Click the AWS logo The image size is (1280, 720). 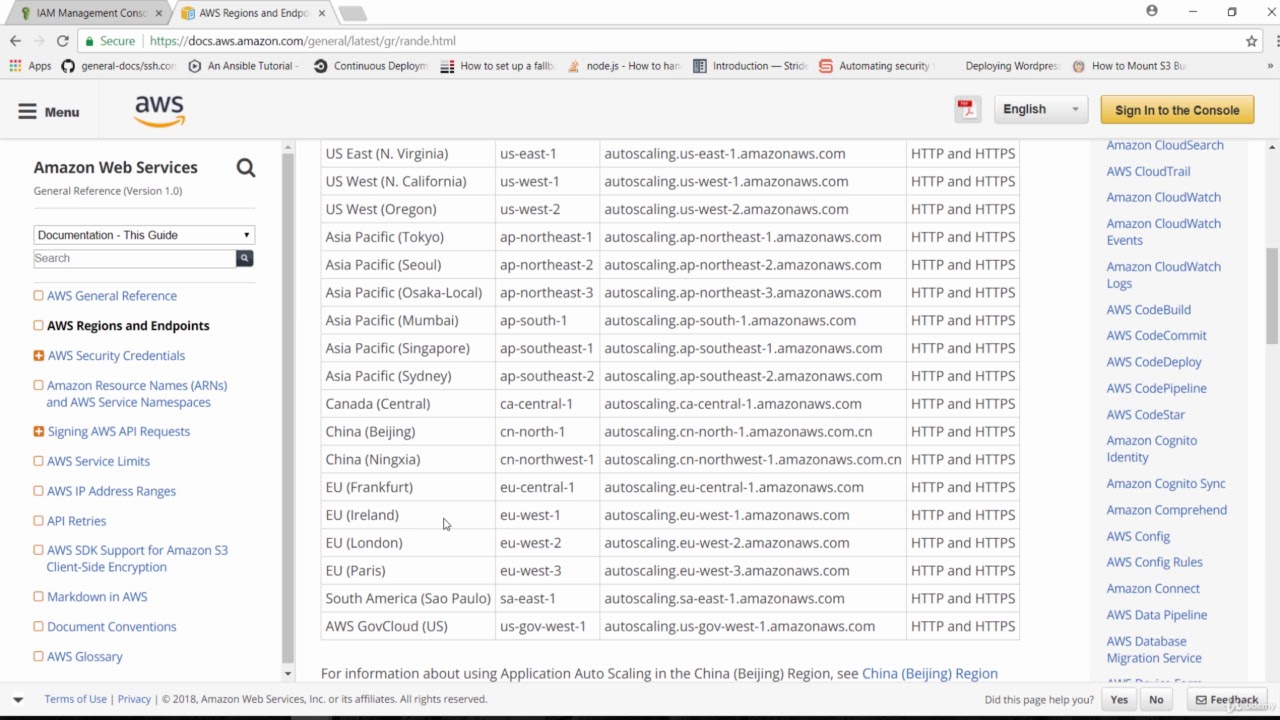160,111
